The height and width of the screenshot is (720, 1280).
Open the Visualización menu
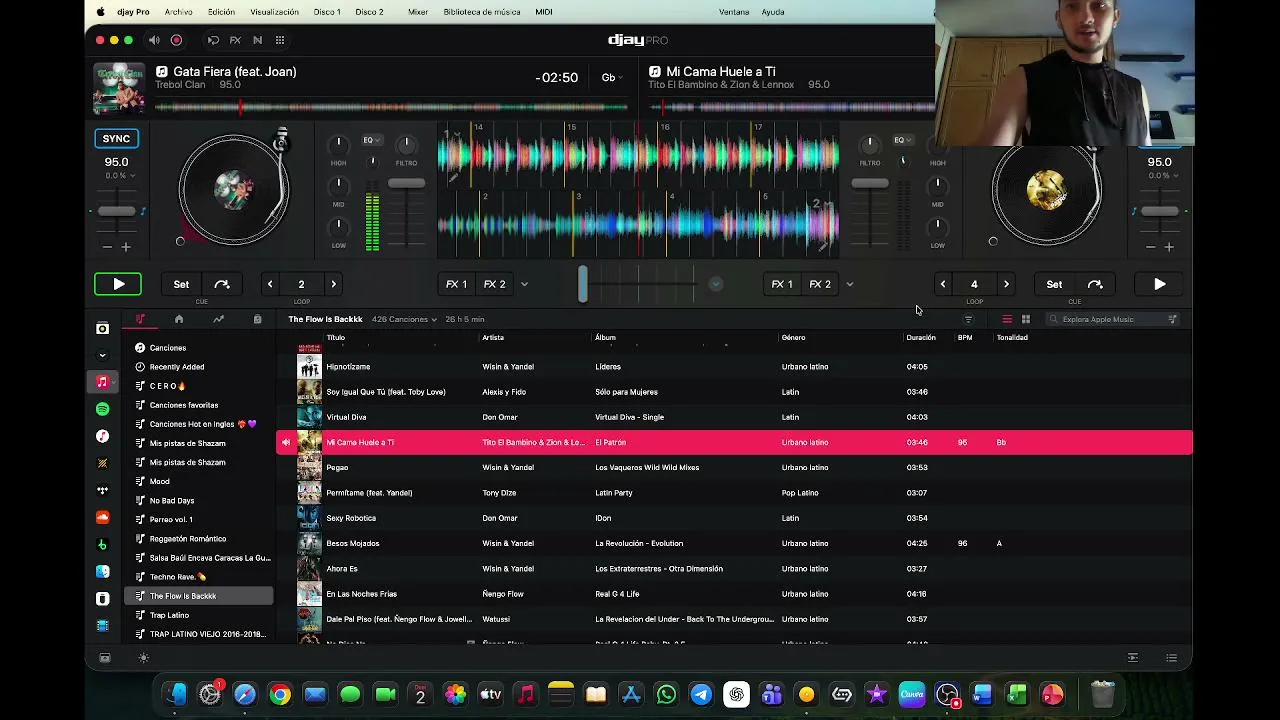tap(274, 12)
